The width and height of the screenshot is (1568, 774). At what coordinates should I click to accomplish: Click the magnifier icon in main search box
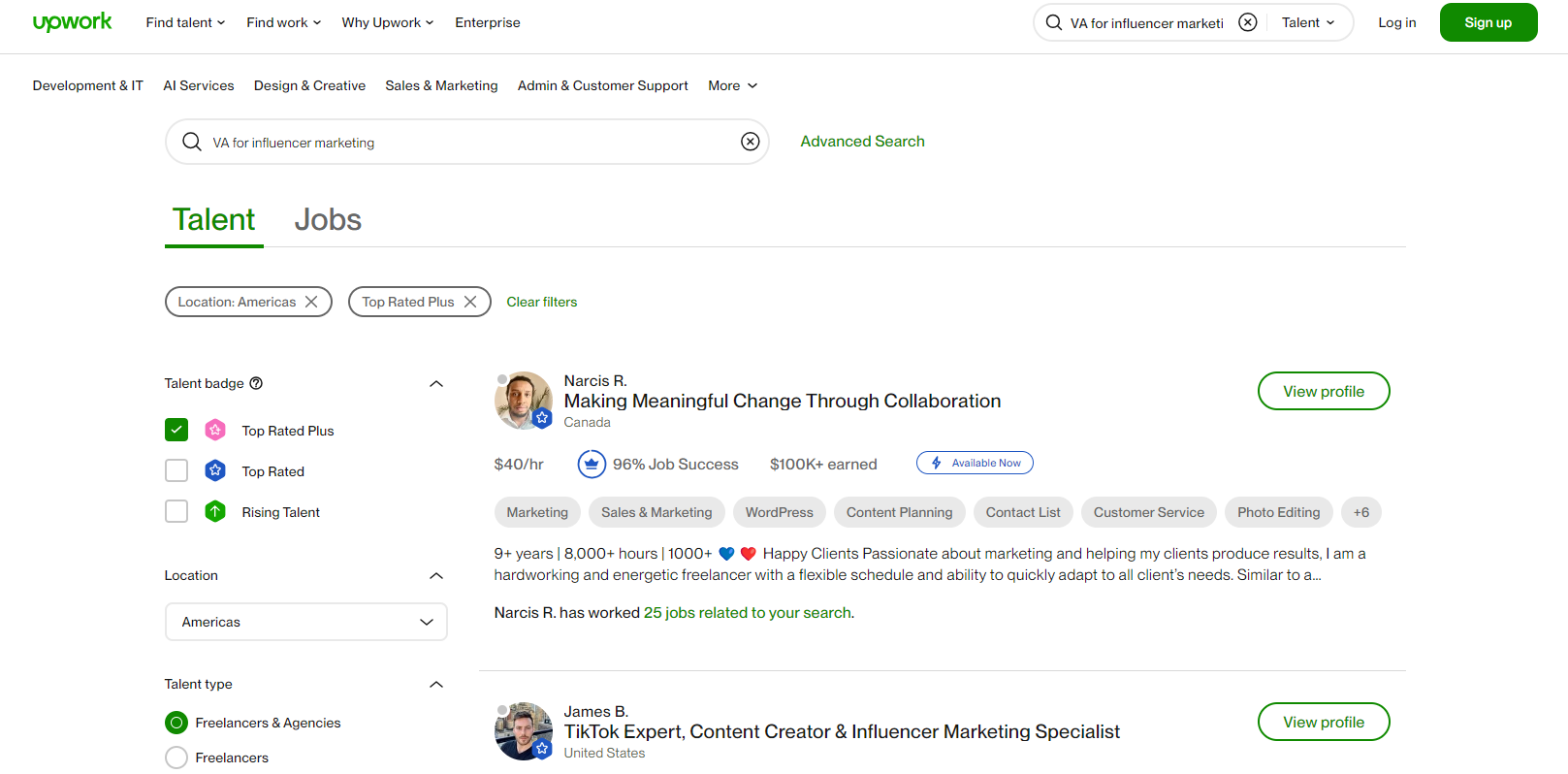coord(192,142)
